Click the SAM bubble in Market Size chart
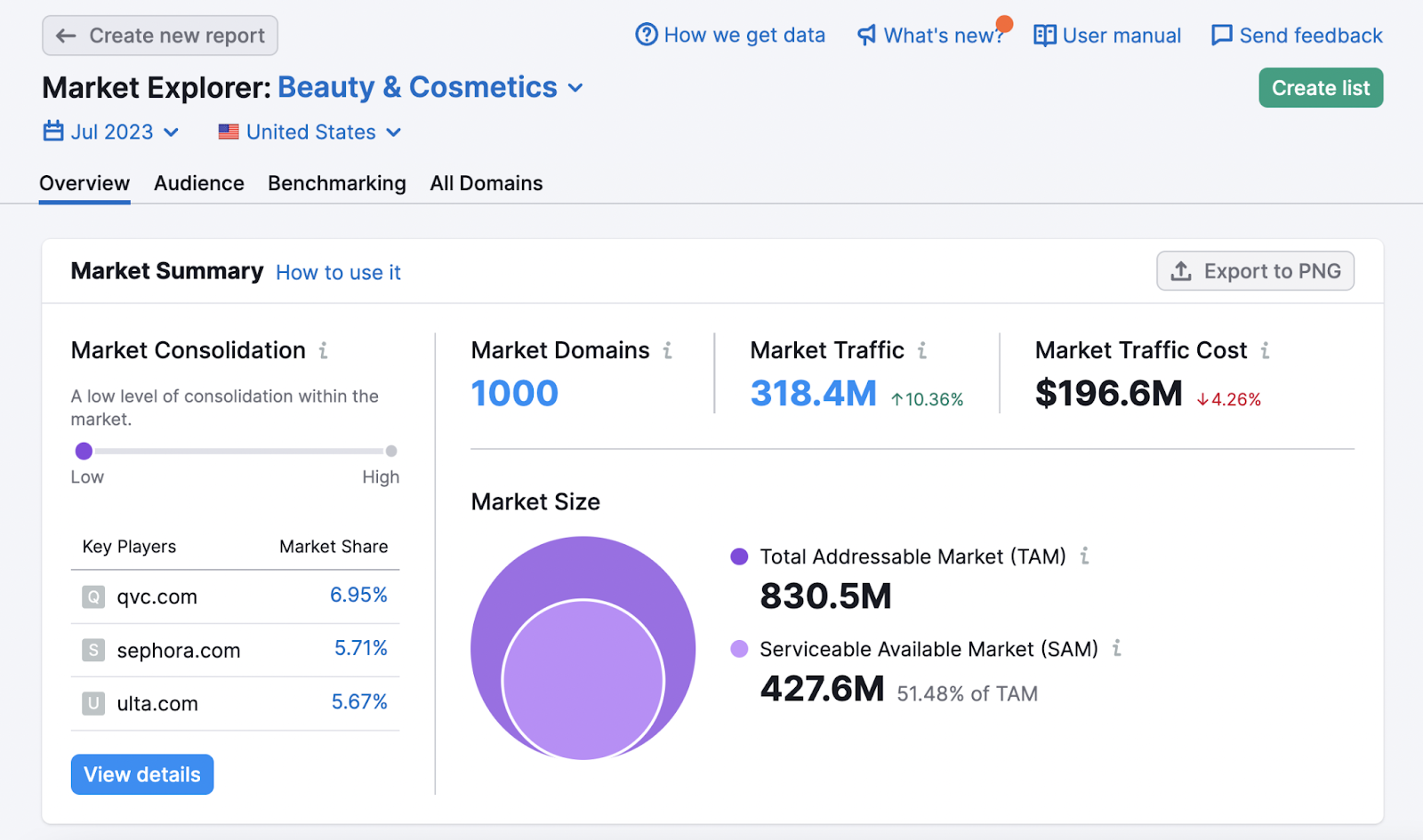The image size is (1423, 840). (583, 680)
